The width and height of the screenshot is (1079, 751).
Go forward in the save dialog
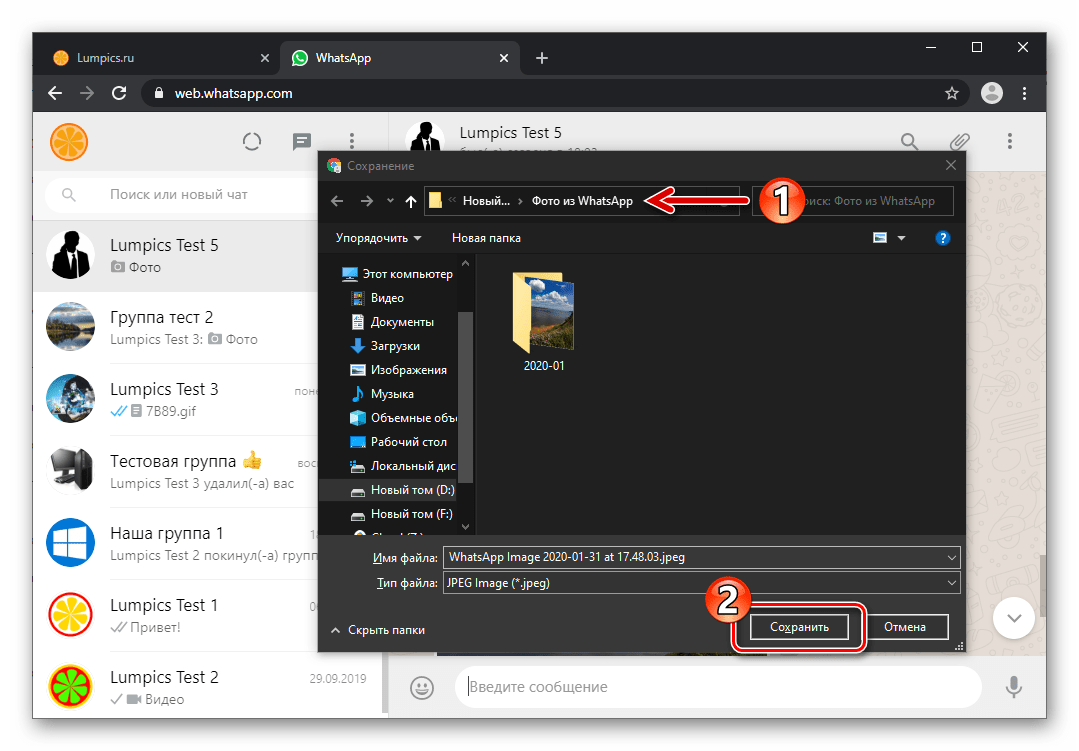[x=367, y=201]
